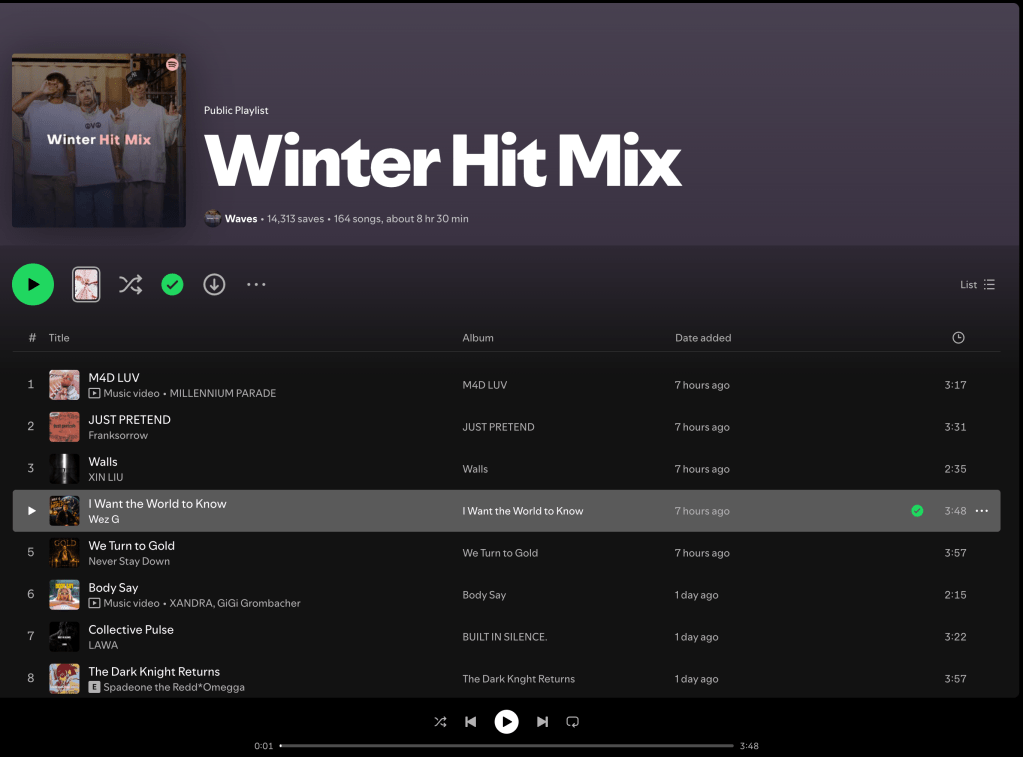Click the We Turn to Gold cover art

pos(65,553)
